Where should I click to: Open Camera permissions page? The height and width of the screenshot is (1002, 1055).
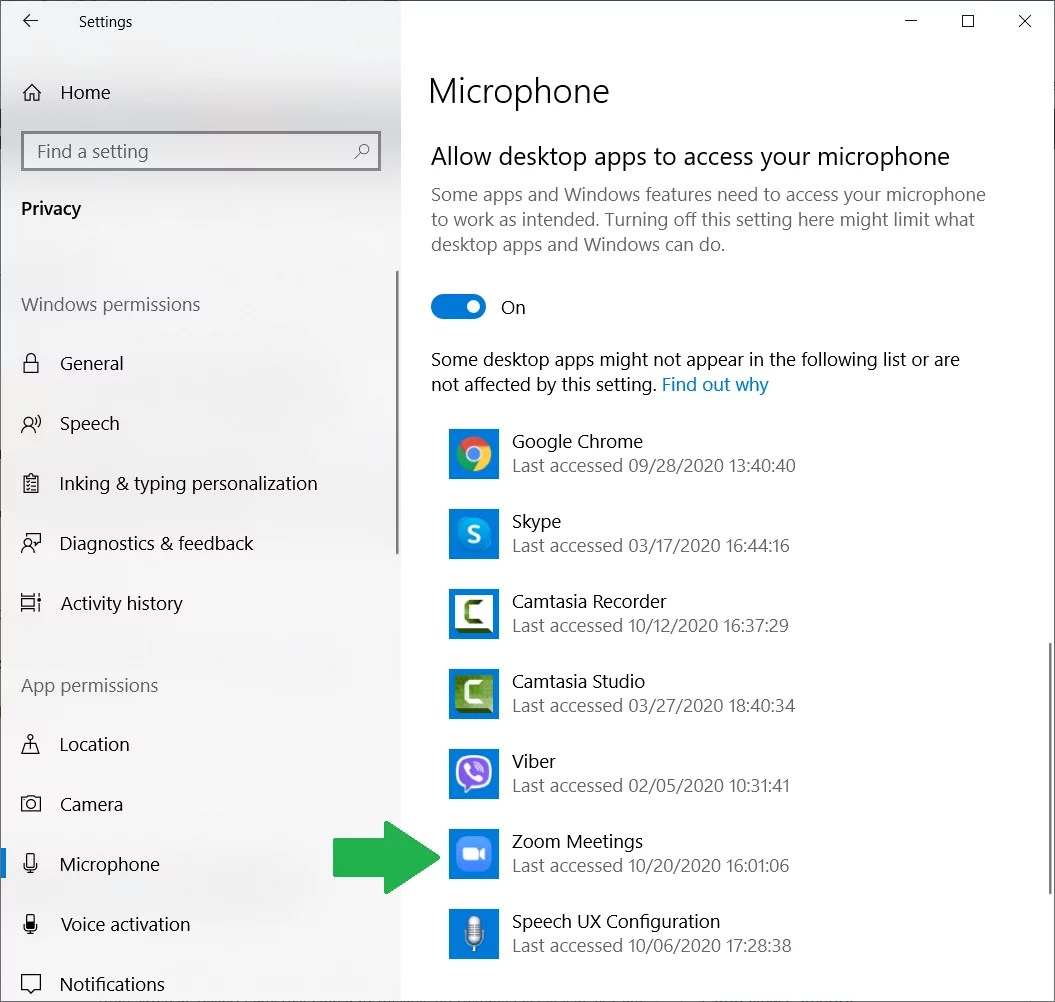pos(91,805)
